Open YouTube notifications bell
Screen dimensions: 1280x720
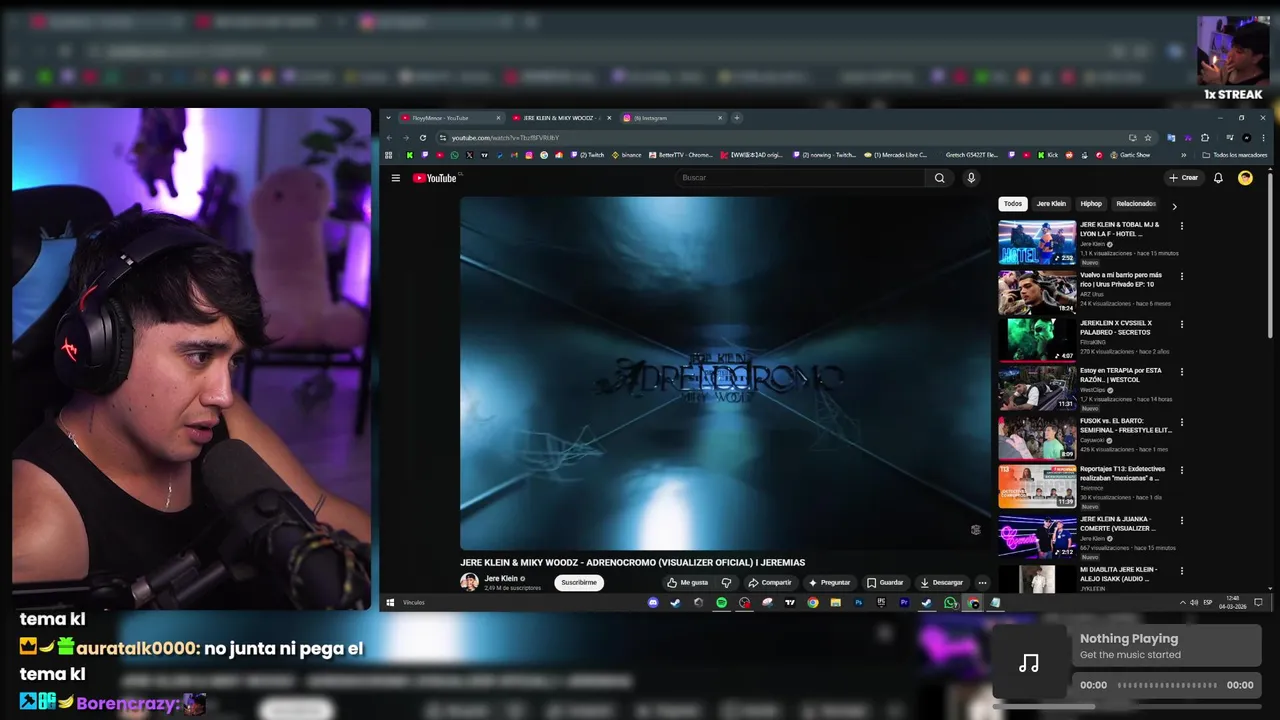pyautogui.click(x=1218, y=178)
